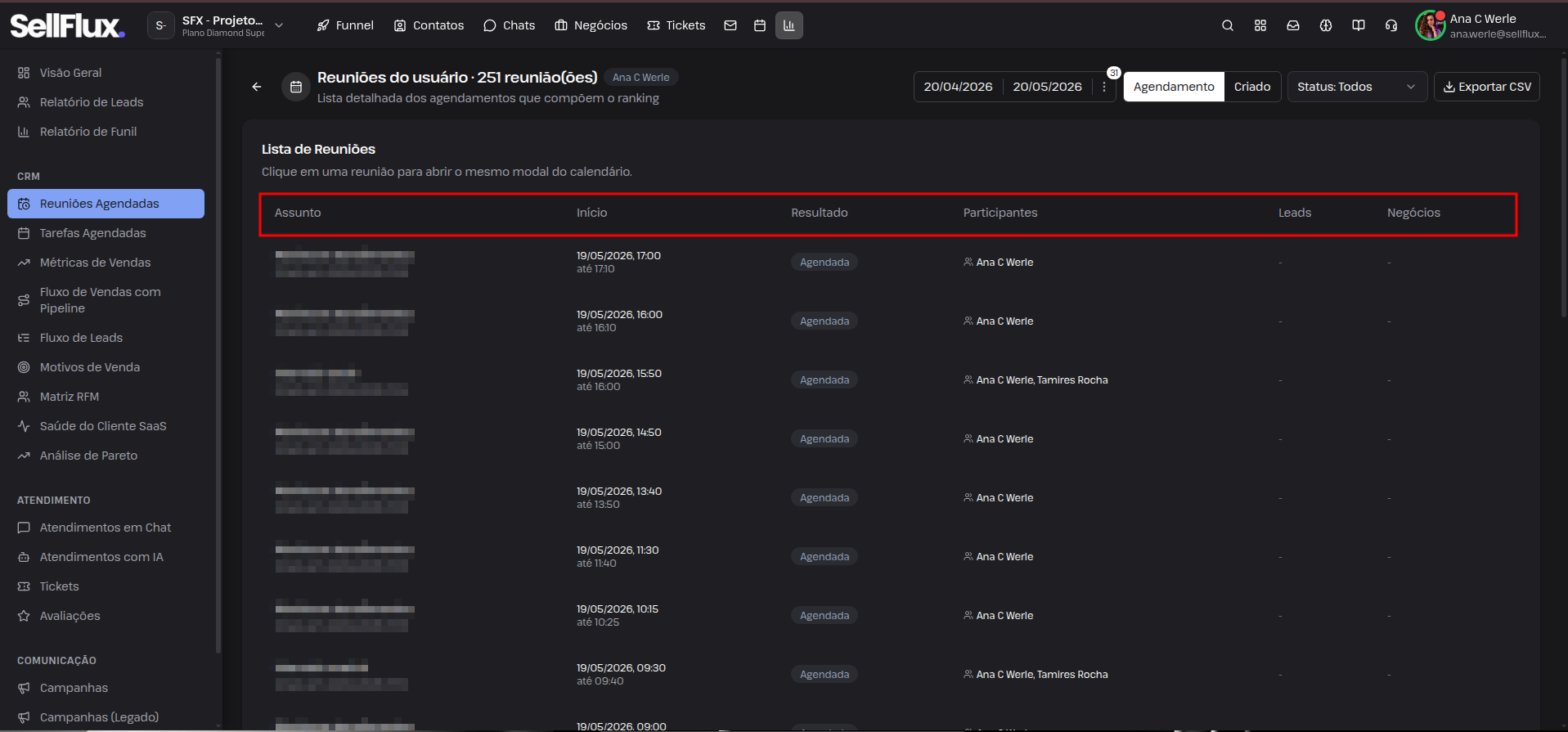The height and width of the screenshot is (732, 1568).
Task: Open Tarefas Agendadas in sidebar
Action: 106,233
